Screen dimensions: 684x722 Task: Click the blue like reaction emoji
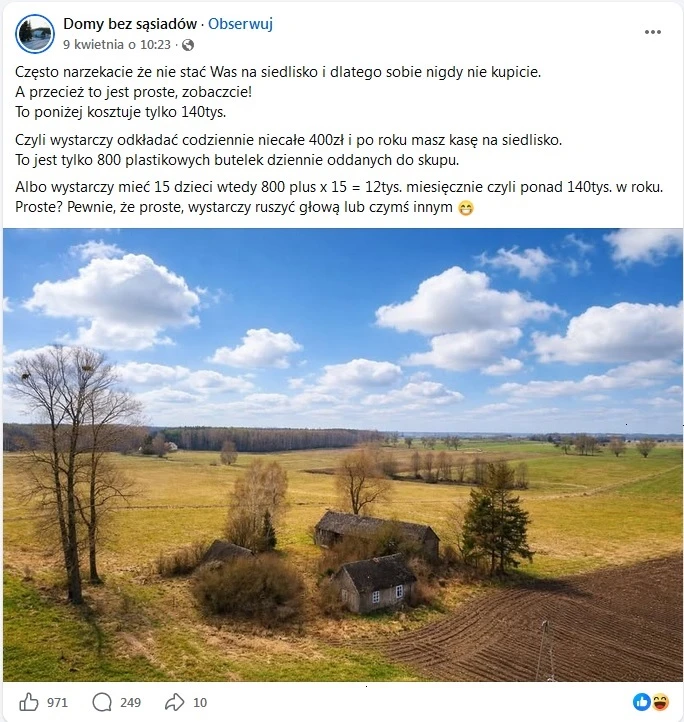642,702
